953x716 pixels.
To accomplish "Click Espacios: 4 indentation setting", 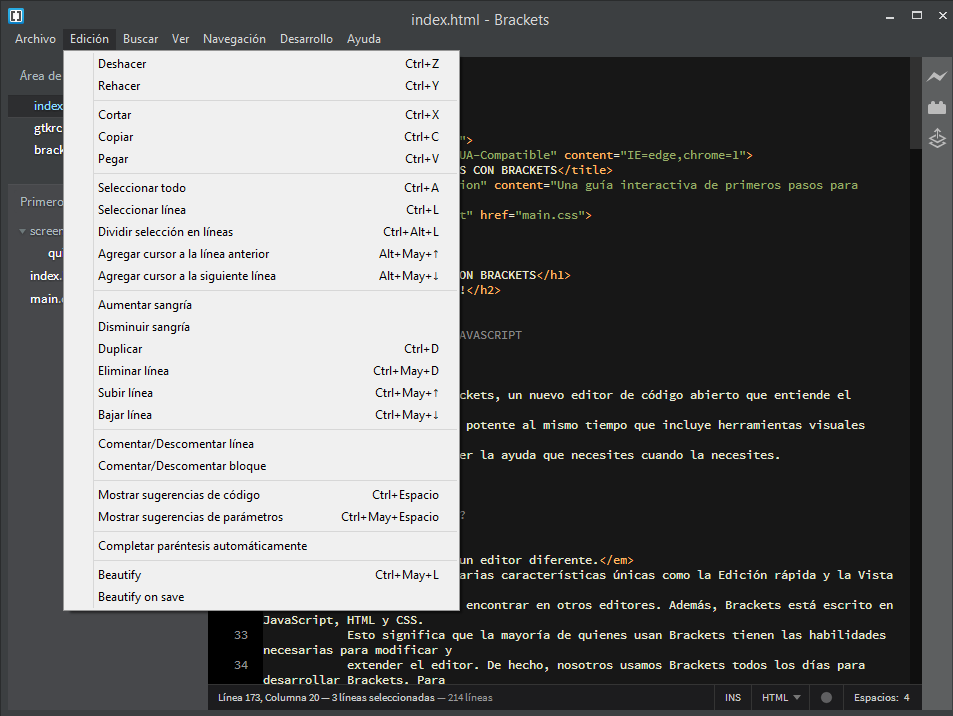I will click(881, 697).
